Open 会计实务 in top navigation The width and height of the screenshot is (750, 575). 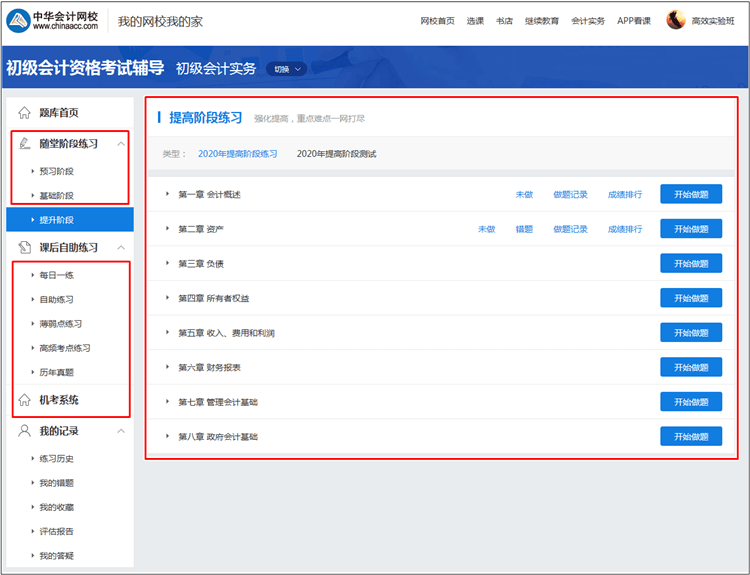click(x=588, y=21)
